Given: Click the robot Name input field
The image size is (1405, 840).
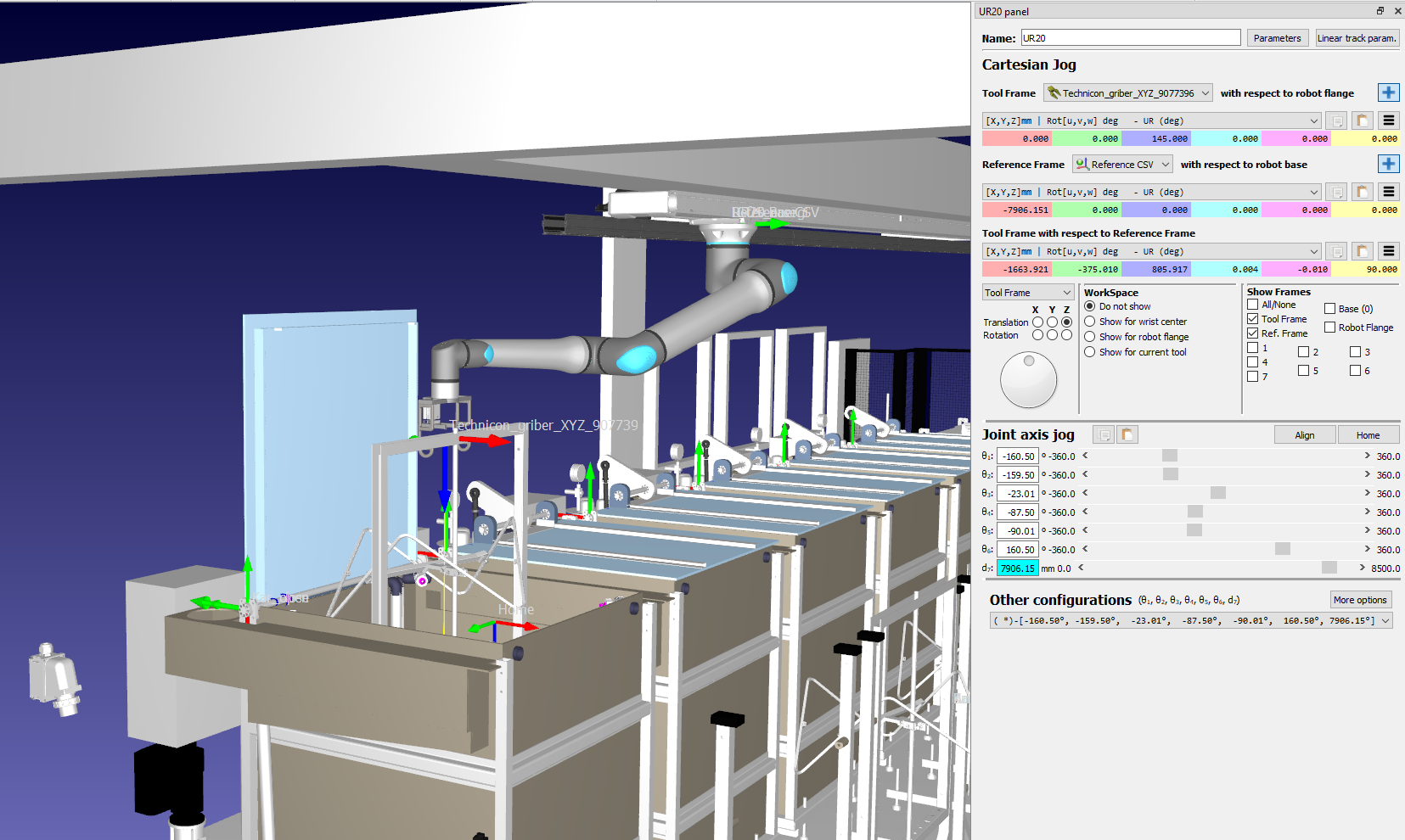Looking at the screenshot, I should (1130, 38).
